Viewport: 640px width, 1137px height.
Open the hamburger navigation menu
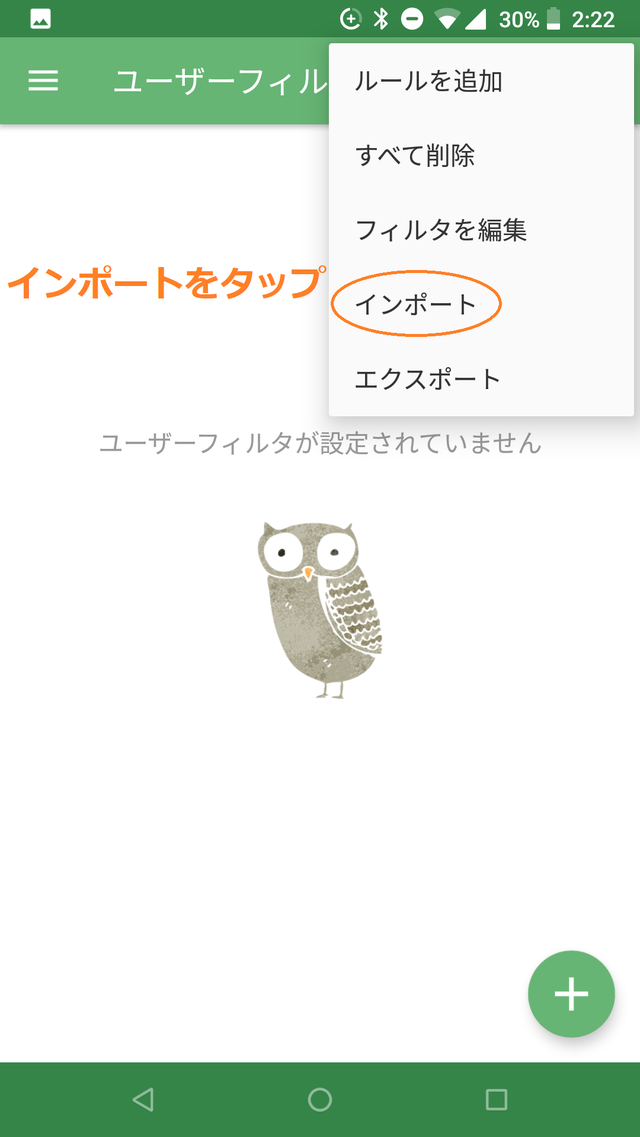43,81
